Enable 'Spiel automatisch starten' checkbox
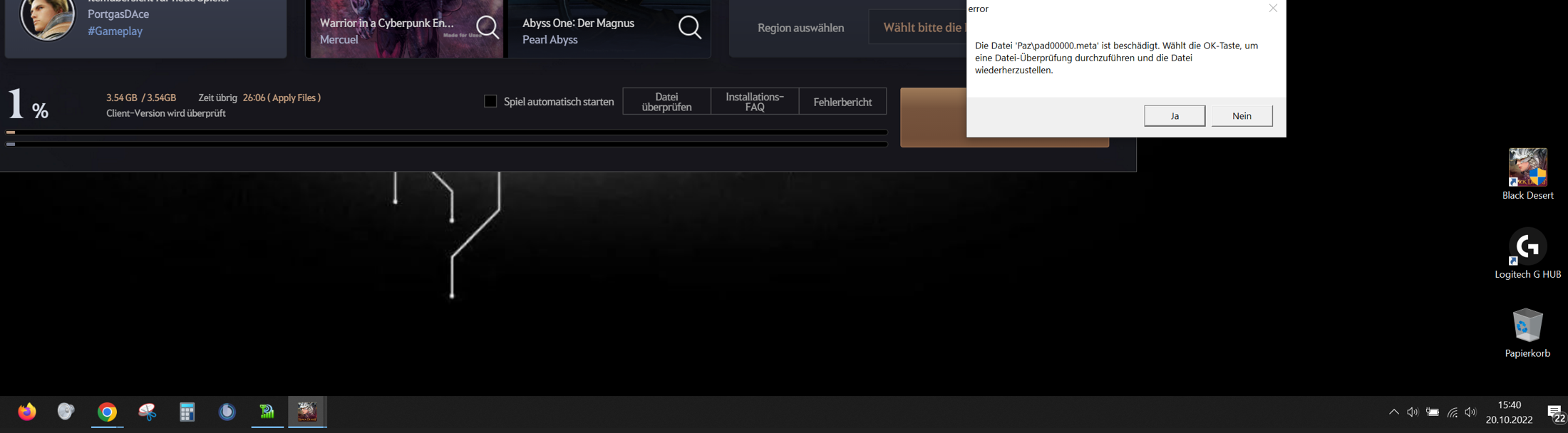This screenshot has height=433, width=1568. pos(490,101)
